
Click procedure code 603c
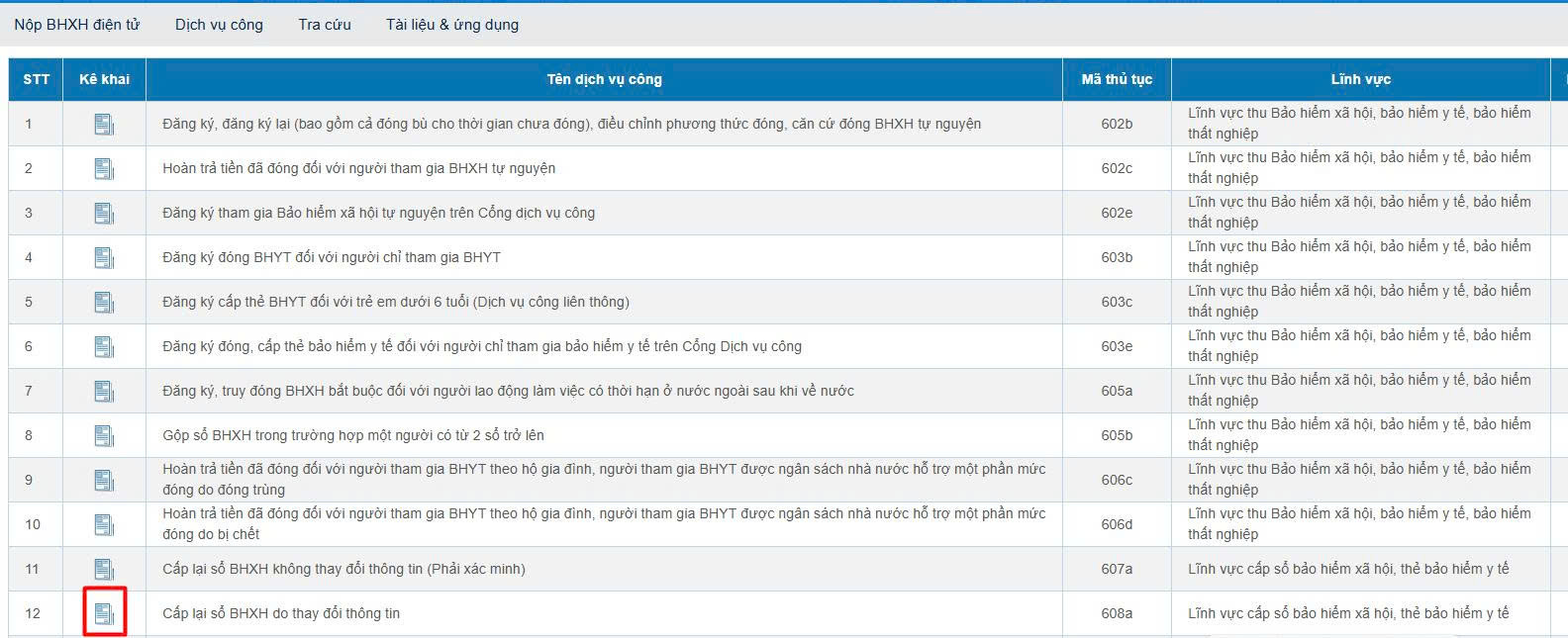click(x=1117, y=302)
